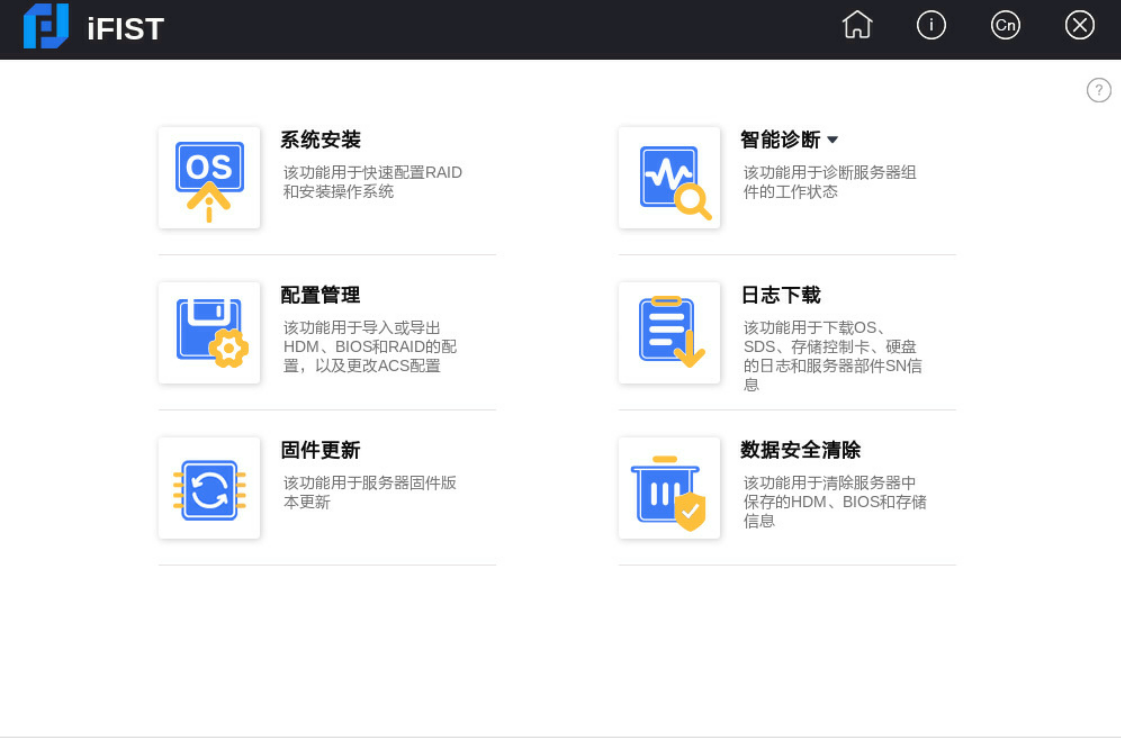Viewport: 1121px width, 738px height.
Task: Select the 日志下载 title
Action: [780, 295]
